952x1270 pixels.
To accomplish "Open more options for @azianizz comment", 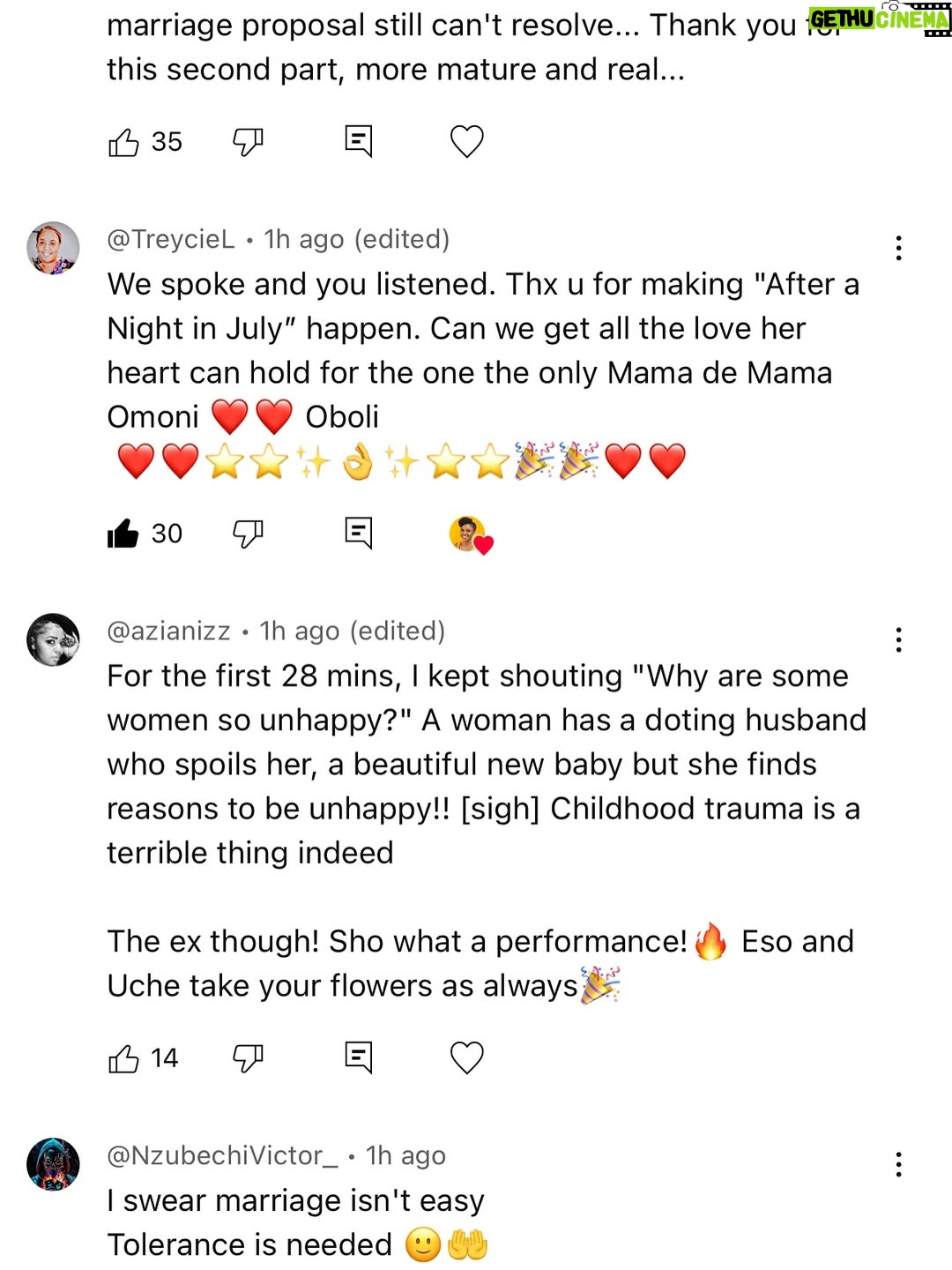I will 898,639.
